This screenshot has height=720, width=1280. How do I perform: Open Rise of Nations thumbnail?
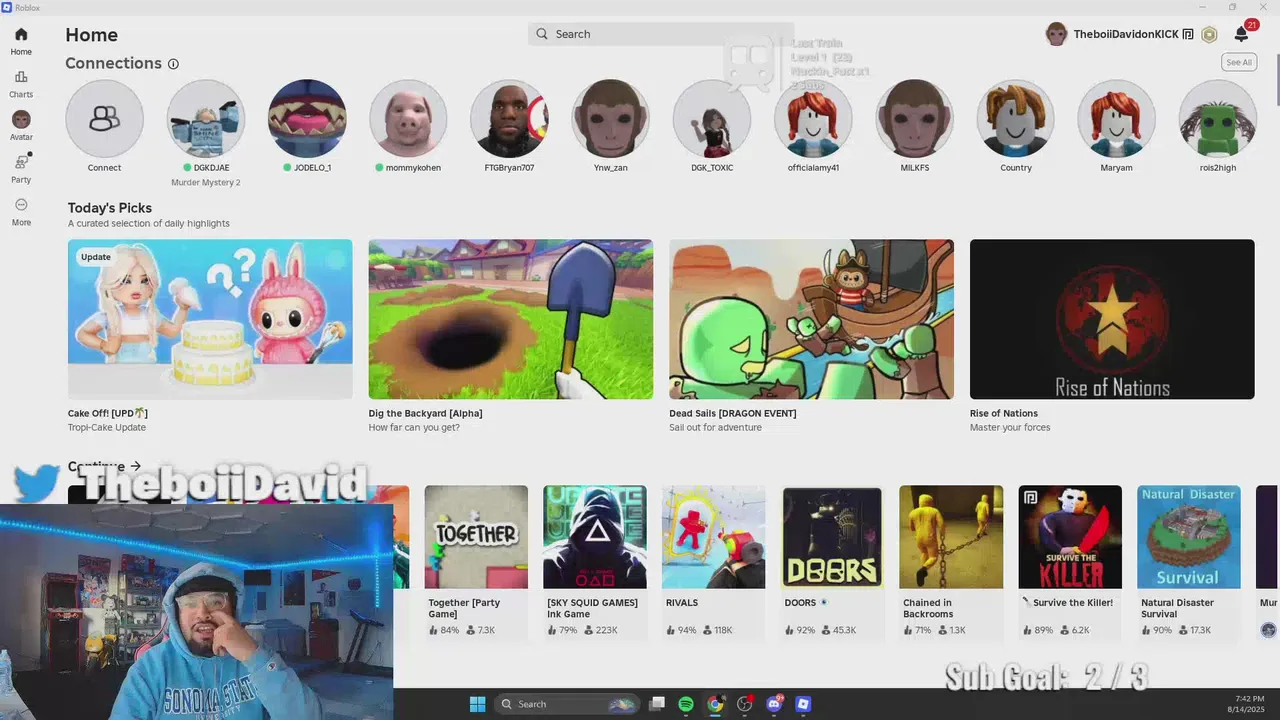[x=1112, y=319]
